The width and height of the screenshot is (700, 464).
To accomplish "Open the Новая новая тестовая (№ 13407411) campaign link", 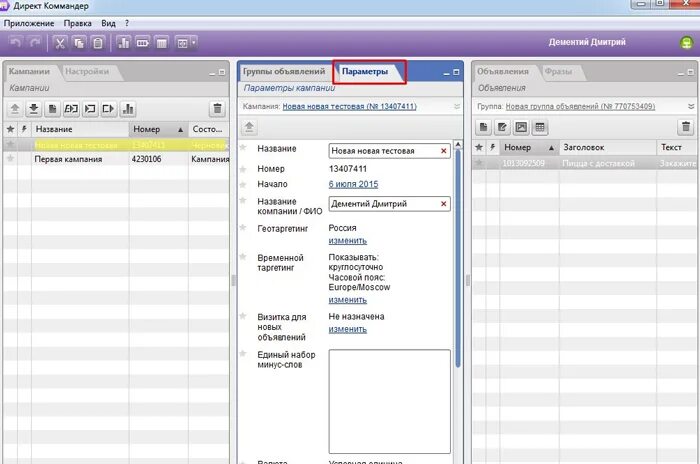I will [x=350, y=106].
